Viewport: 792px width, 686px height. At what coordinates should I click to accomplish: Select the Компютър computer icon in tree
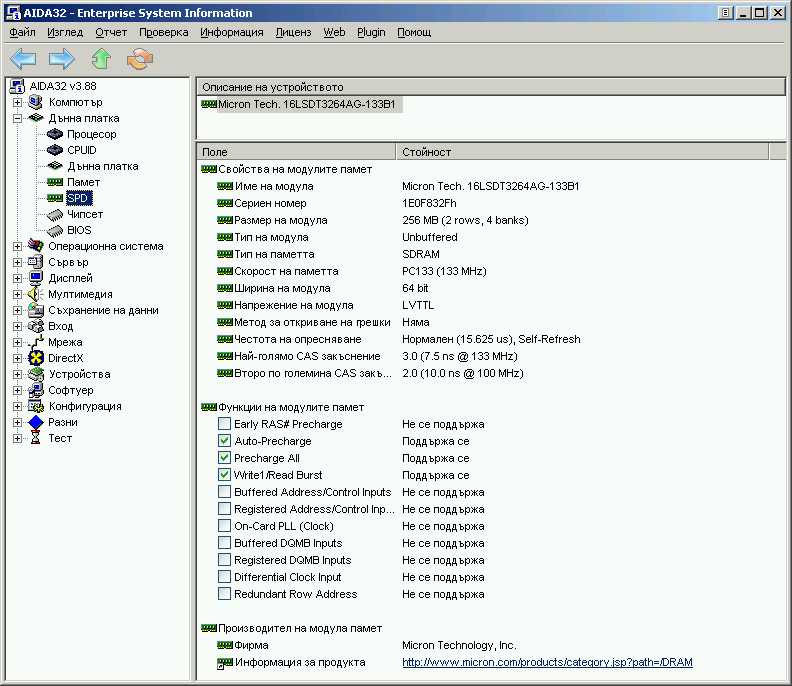pyautogui.click(x=35, y=102)
